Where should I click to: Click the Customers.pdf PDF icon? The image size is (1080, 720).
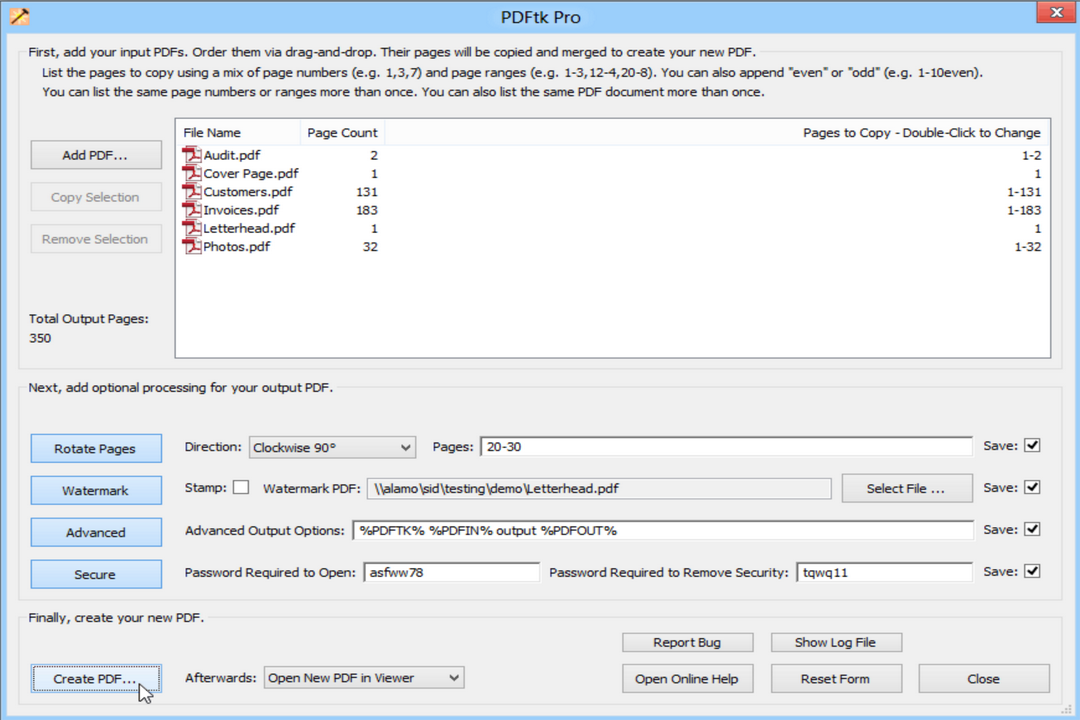click(192, 191)
